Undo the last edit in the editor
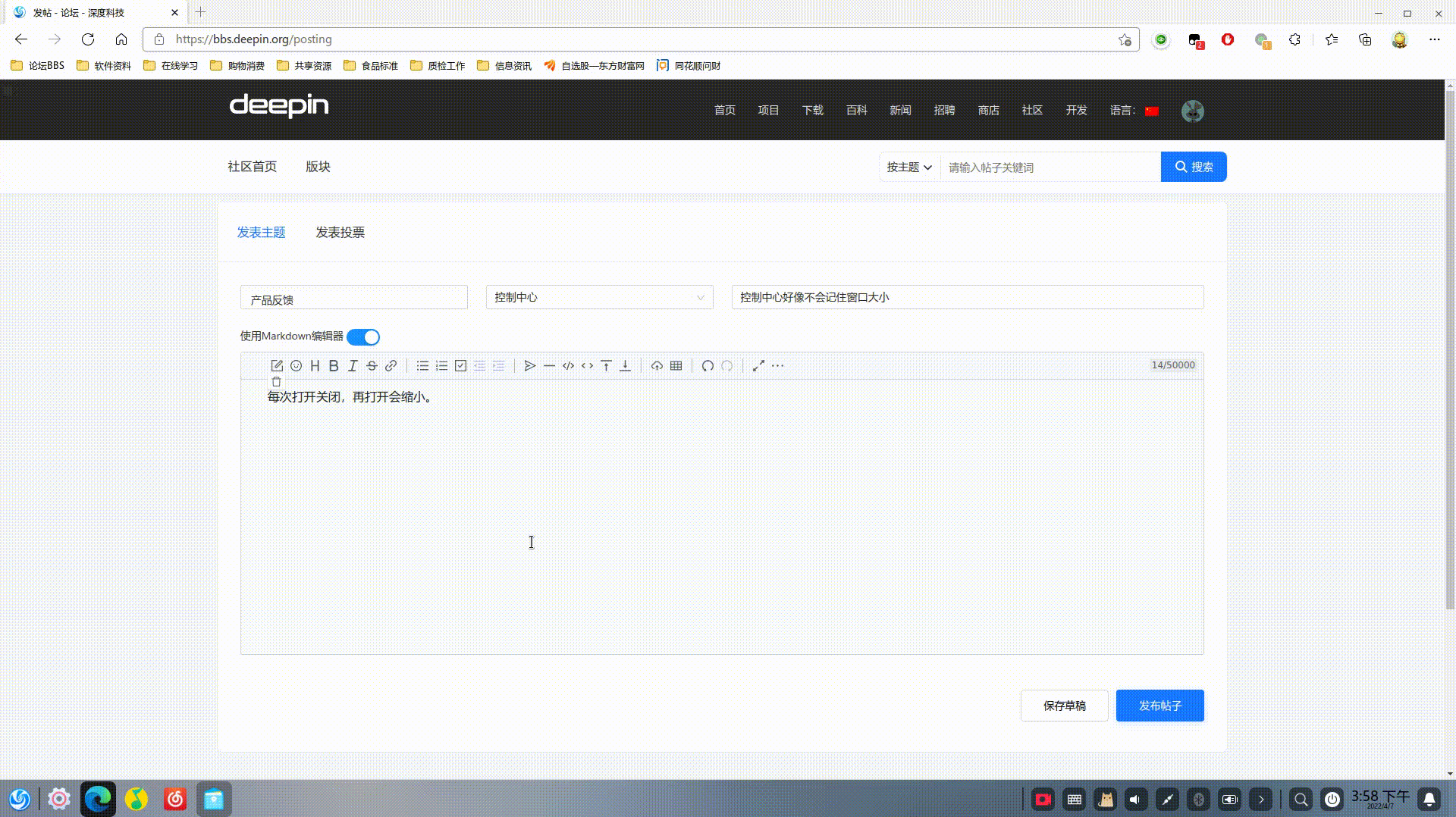The width and height of the screenshot is (1456, 817). pyautogui.click(x=708, y=366)
